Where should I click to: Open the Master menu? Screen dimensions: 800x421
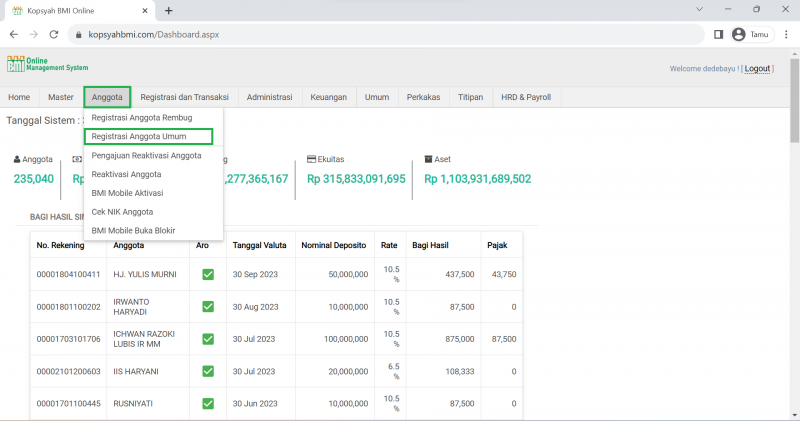[61, 97]
